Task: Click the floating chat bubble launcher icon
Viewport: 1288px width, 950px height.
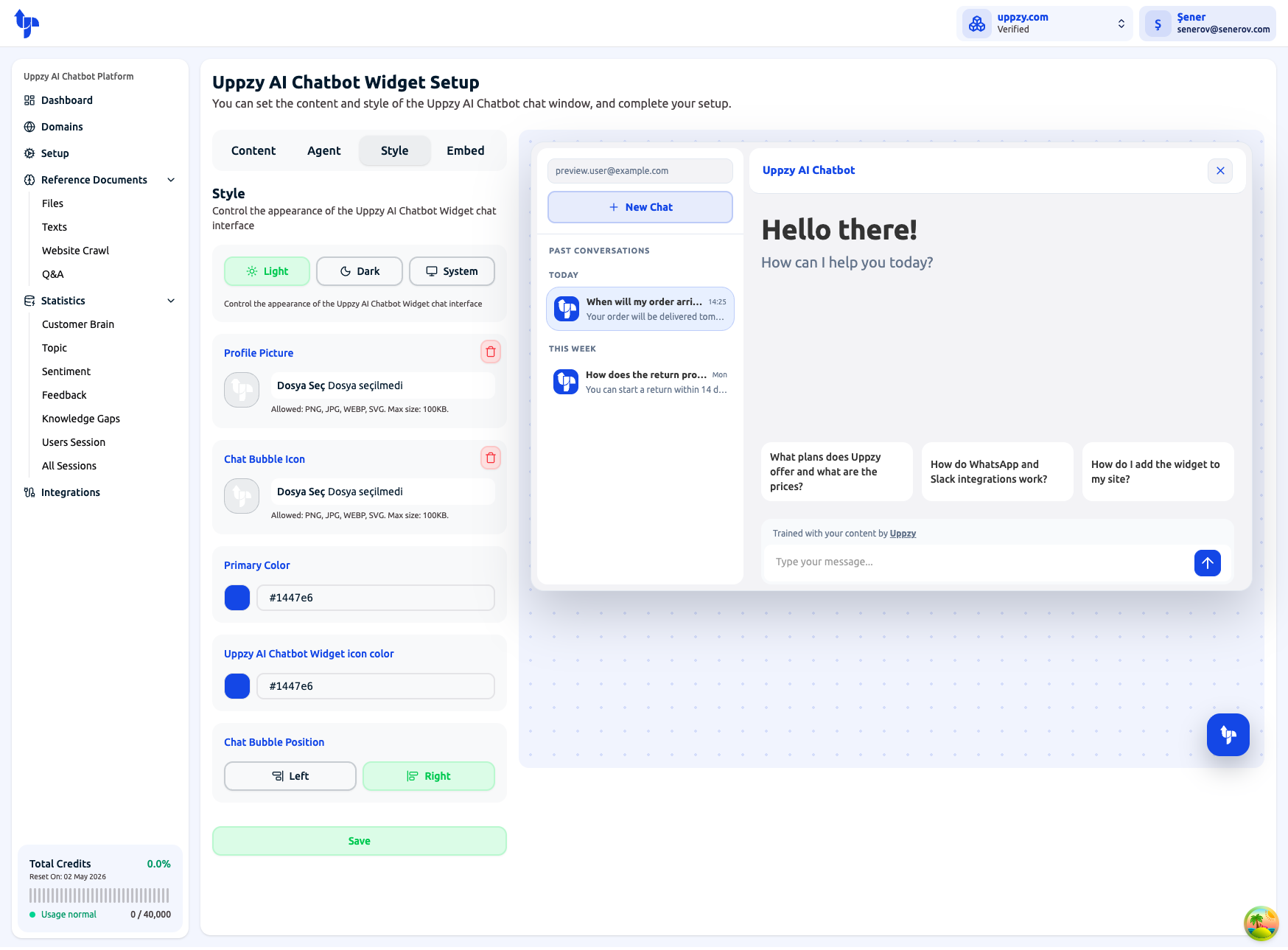Action: 1228,735
